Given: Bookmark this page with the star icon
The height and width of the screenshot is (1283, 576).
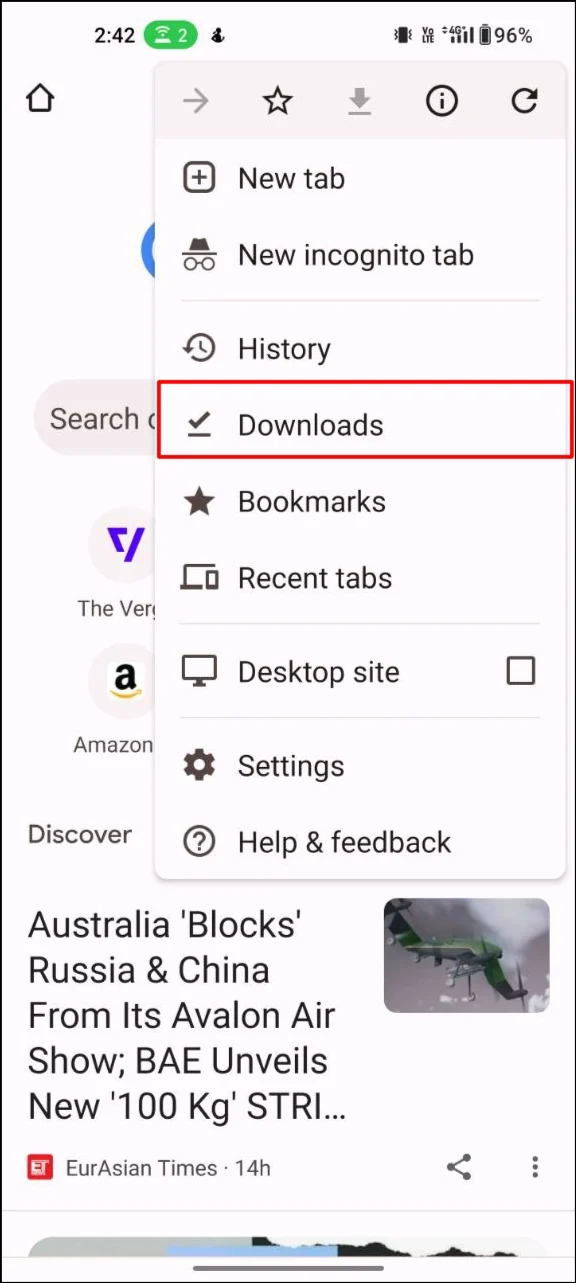Looking at the screenshot, I should coord(277,100).
